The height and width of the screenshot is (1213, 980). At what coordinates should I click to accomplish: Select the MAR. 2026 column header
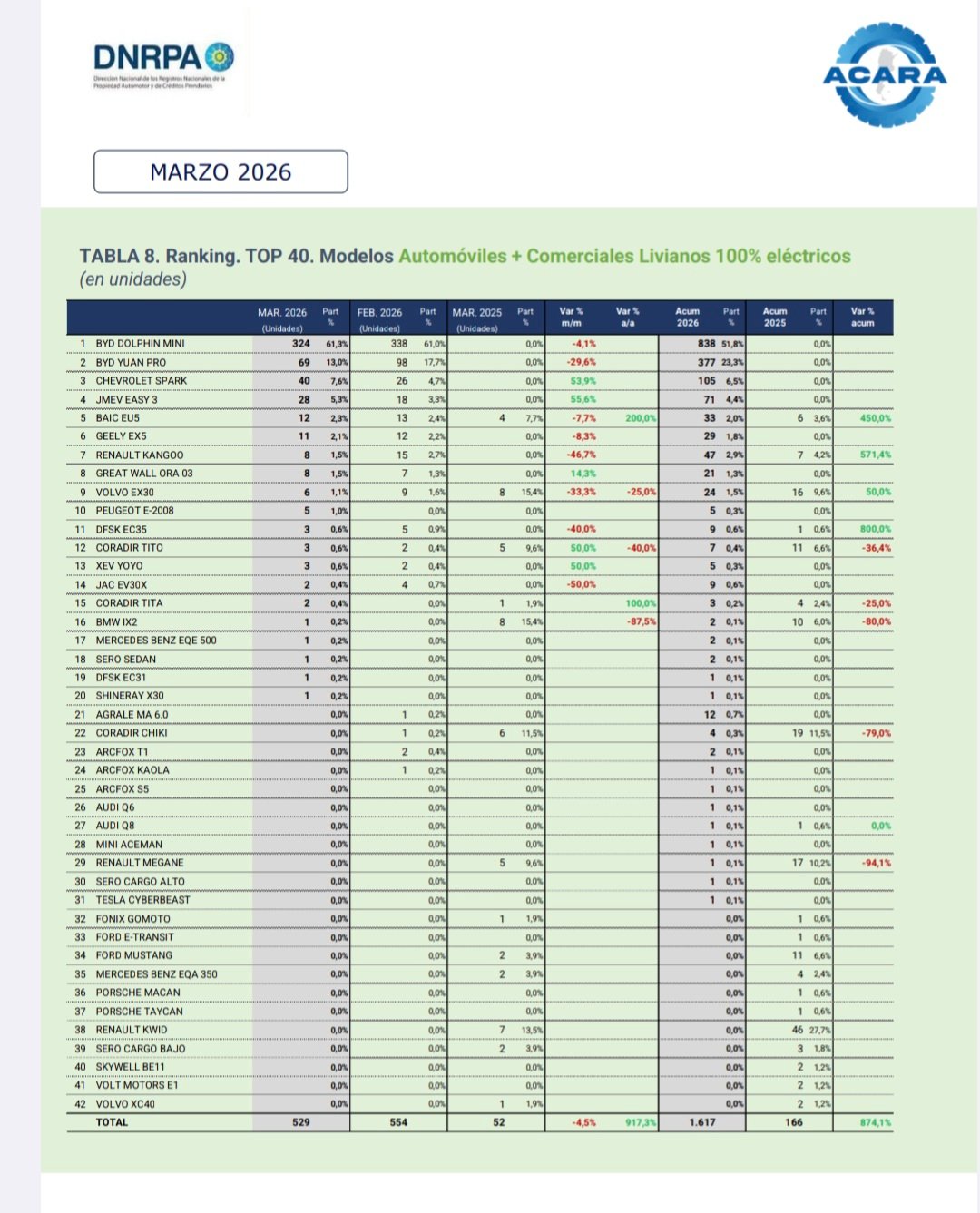point(282,318)
